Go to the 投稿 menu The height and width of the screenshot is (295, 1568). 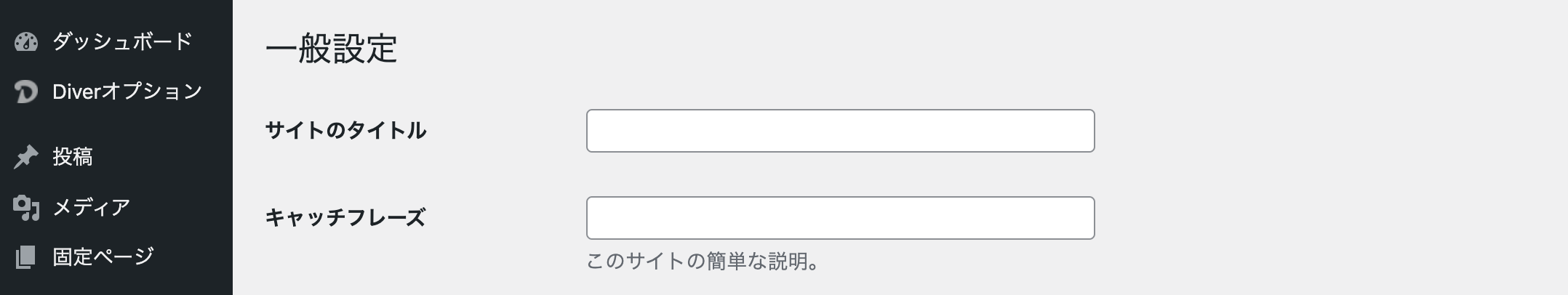(x=73, y=157)
